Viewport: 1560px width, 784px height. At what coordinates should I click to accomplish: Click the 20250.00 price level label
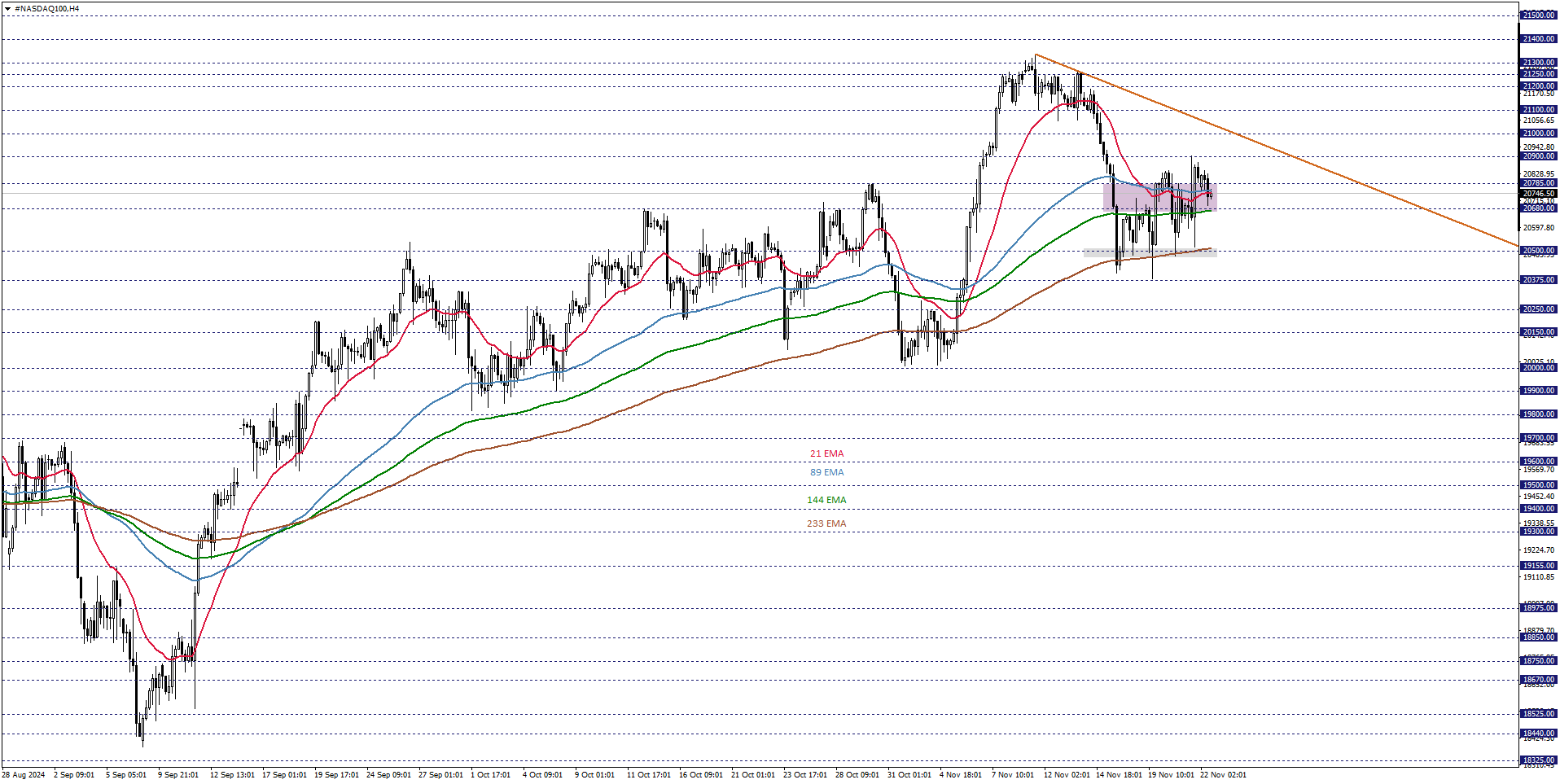pyautogui.click(x=1538, y=309)
